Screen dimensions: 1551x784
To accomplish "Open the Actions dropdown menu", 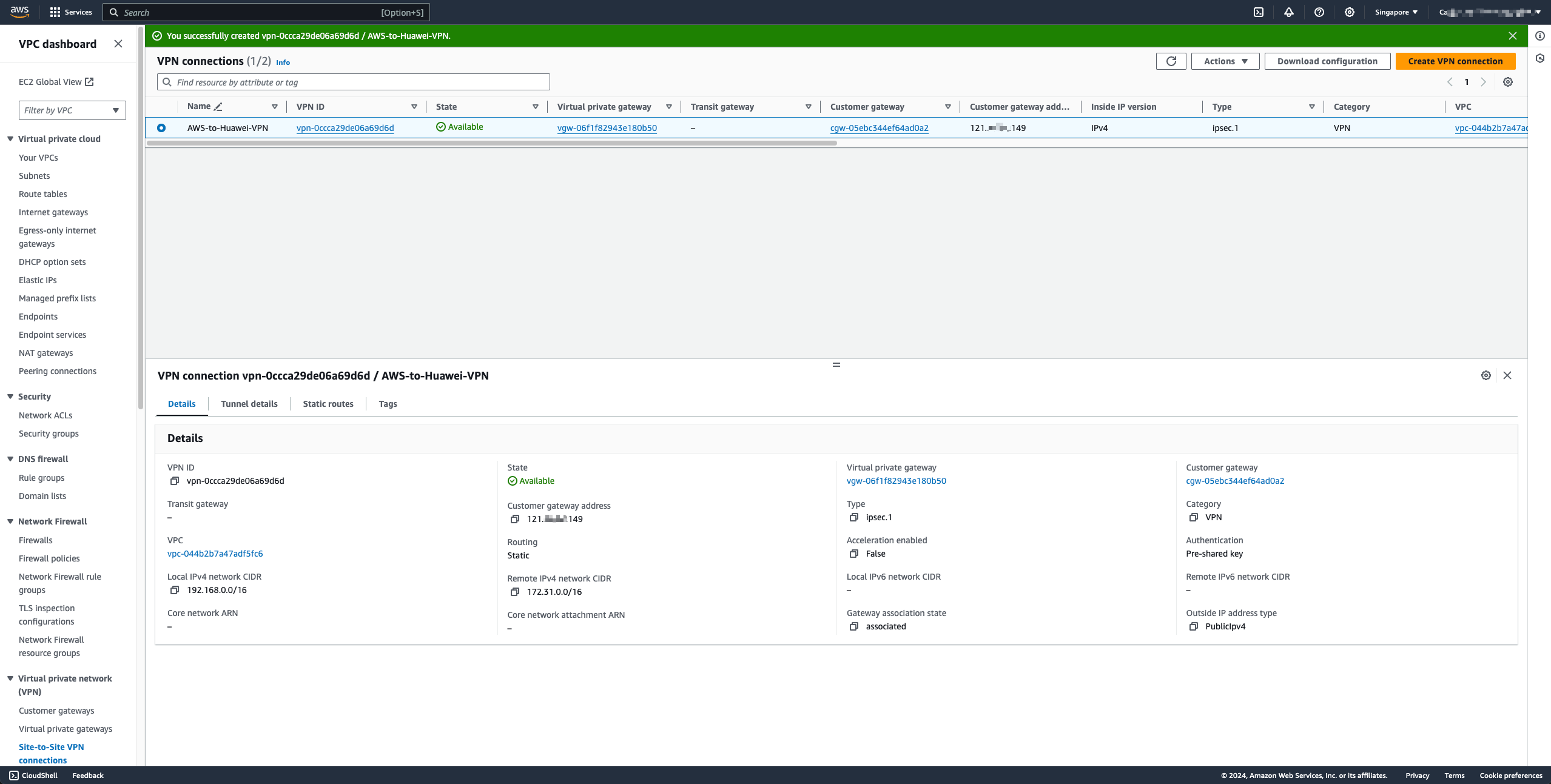I will pos(1225,61).
